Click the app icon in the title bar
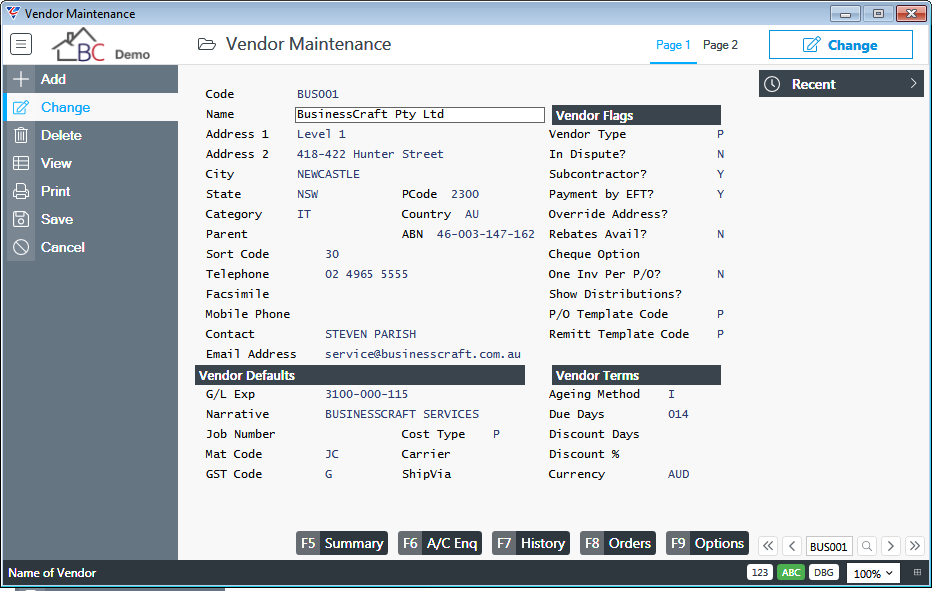This screenshot has height=591, width=939. [x=13, y=13]
